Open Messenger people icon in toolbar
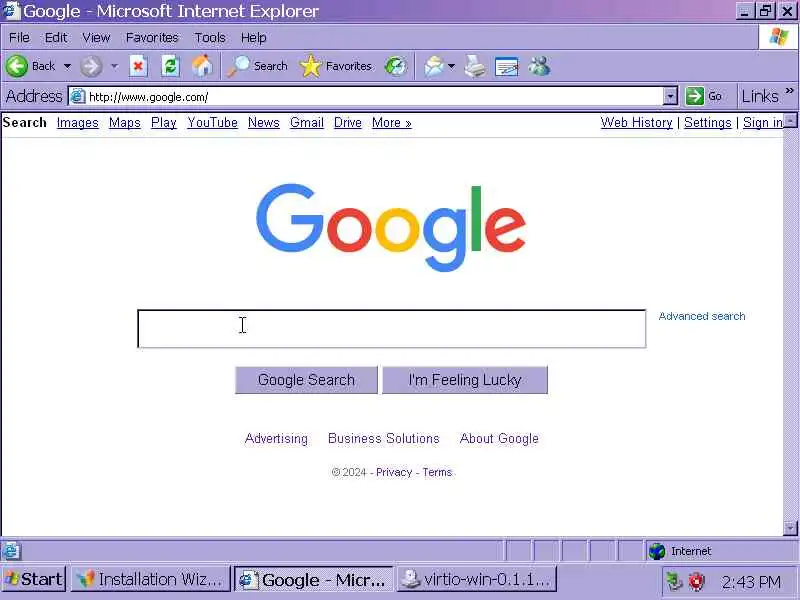This screenshot has width=800, height=600. (539, 66)
